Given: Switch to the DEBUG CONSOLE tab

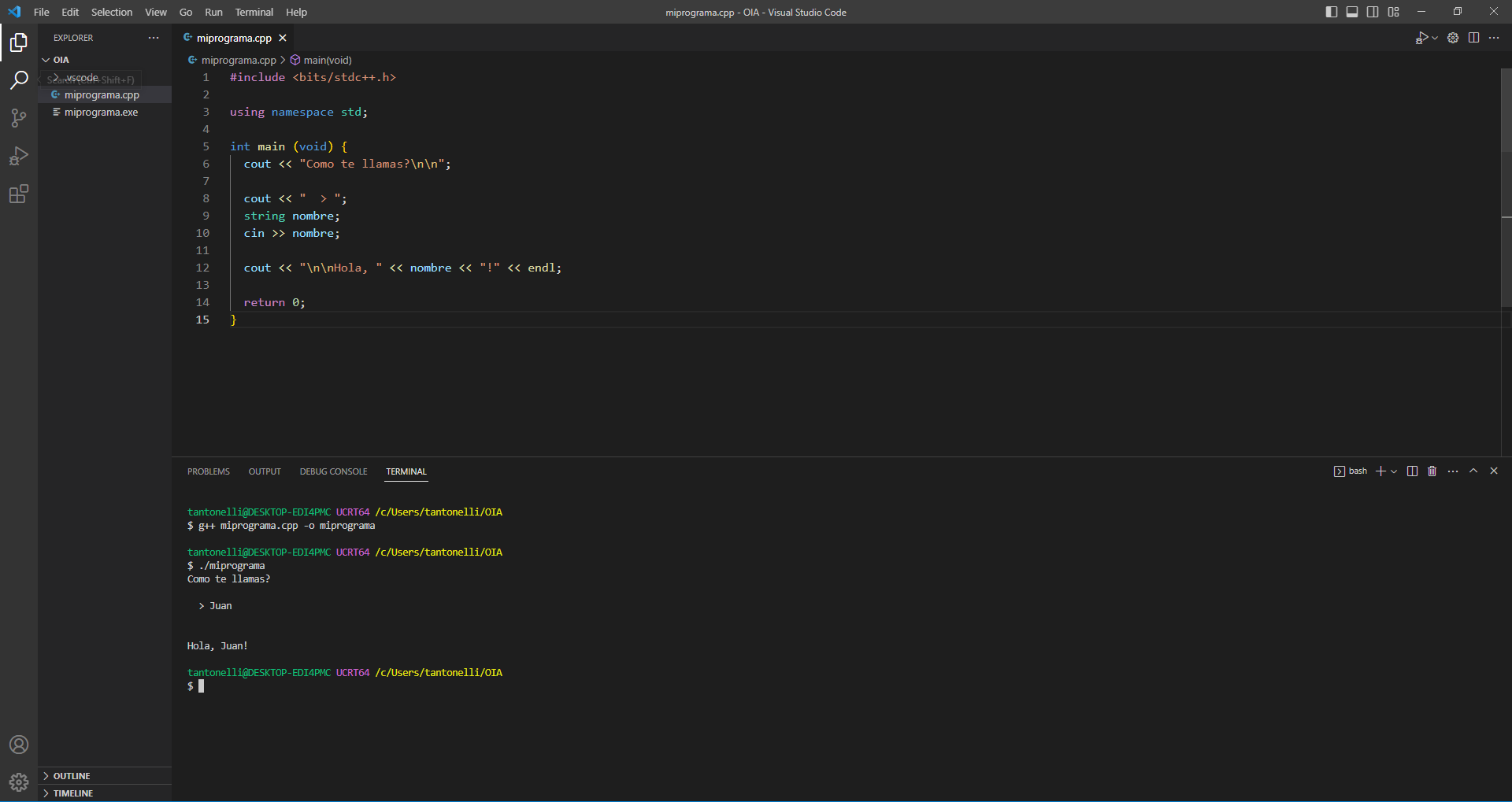Looking at the screenshot, I should pos(333,471).
